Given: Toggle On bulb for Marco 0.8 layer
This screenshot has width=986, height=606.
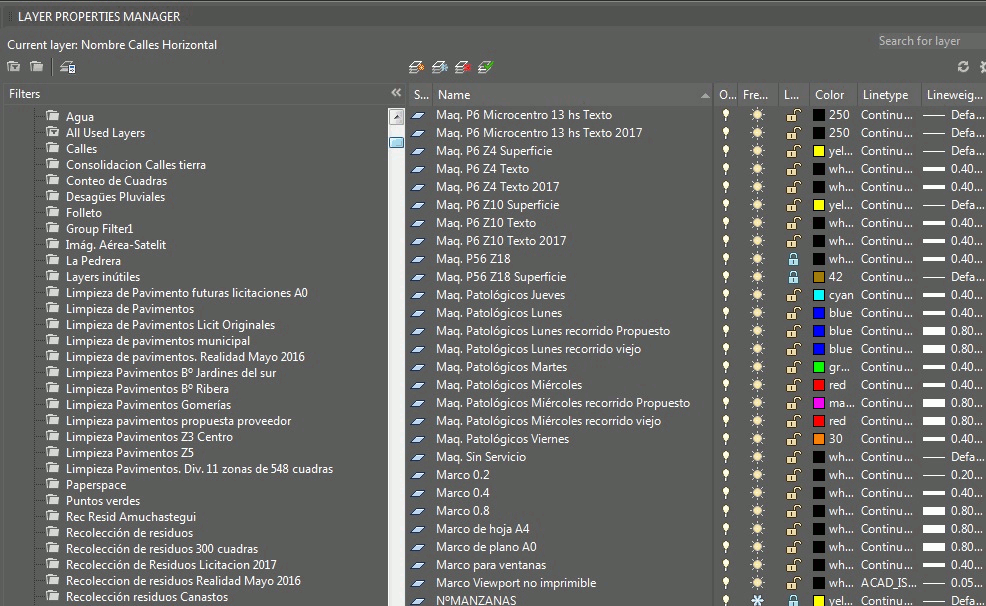Looking at the screenshot, I should pos(726,511).
